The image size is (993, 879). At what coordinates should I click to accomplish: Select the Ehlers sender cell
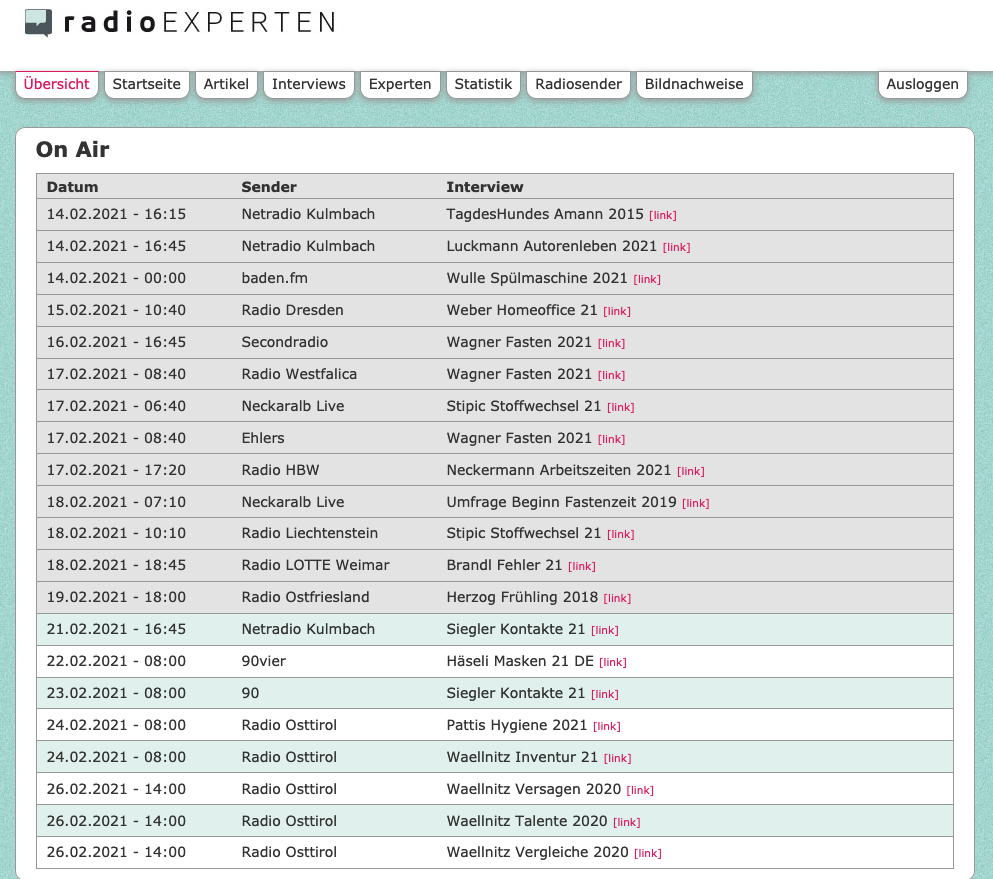tap(263, 438)
